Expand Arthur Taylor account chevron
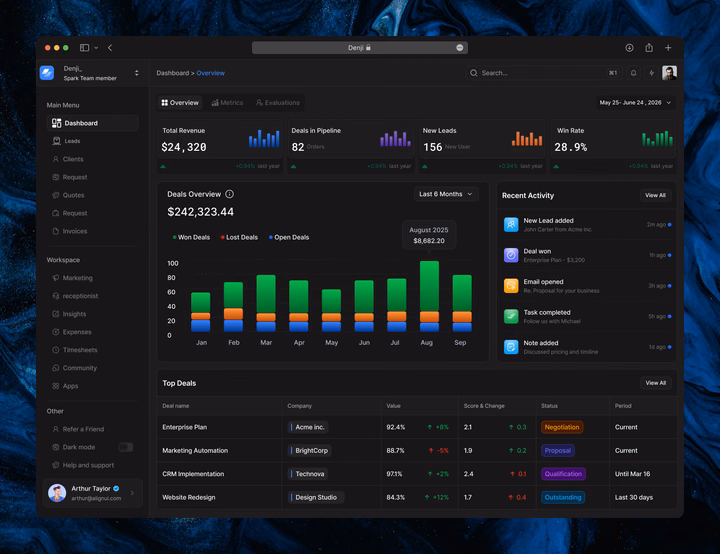The height and width of the screenshot is (554, 720). 132,493
